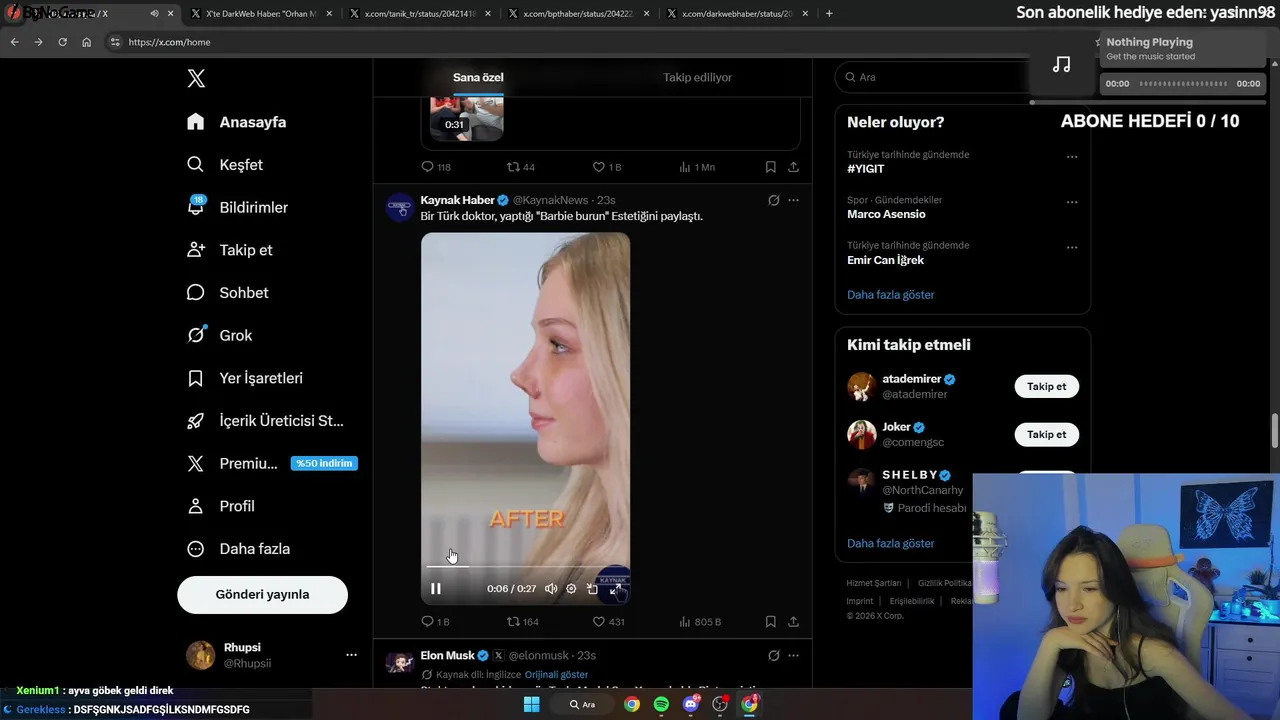Image resolution: width=1280 pixels, height=720 pixels.
Task: Reply to top post with 118 comments
Action: pos(436,167)
